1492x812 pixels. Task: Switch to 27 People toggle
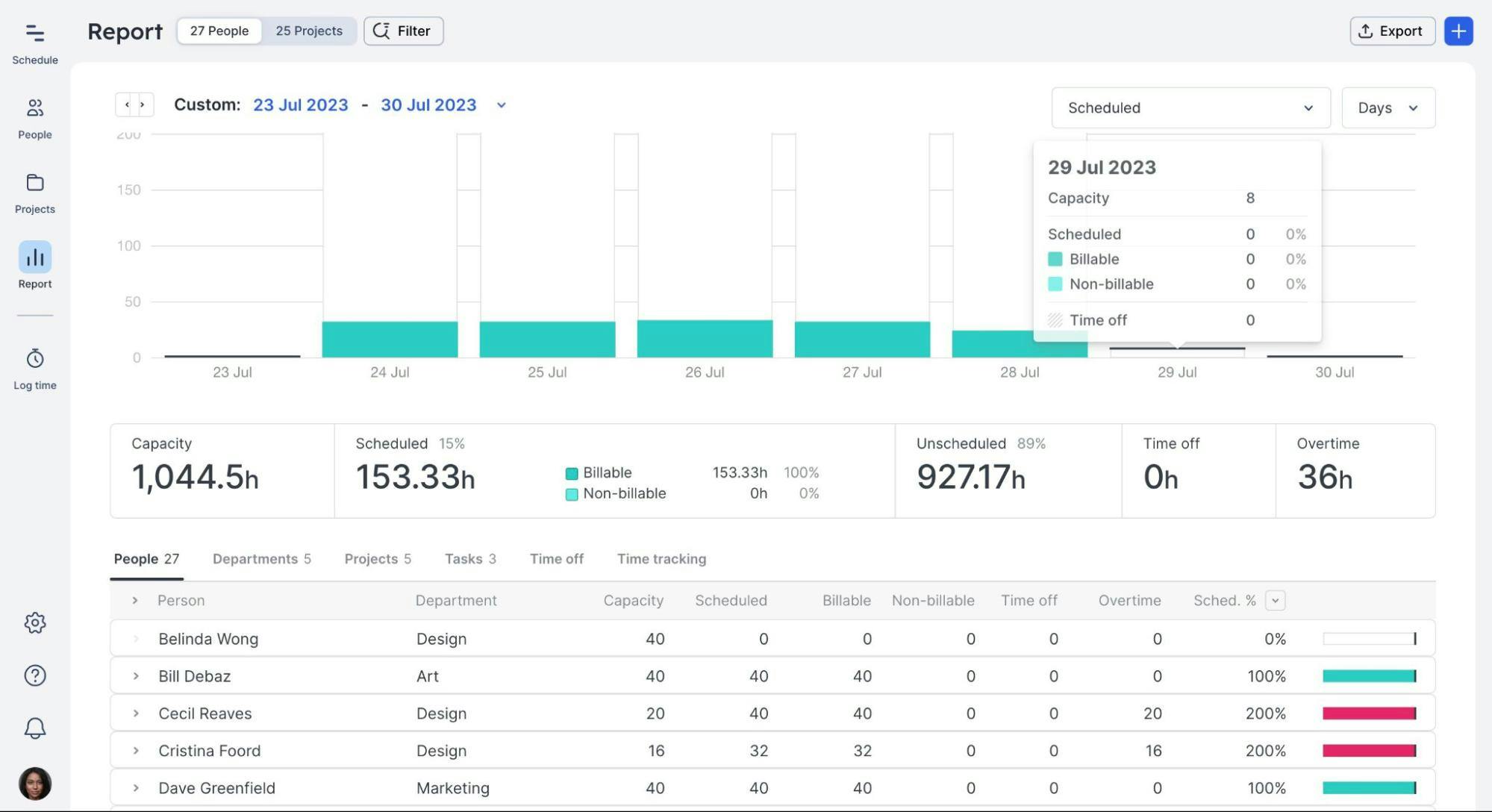(219, 31)
